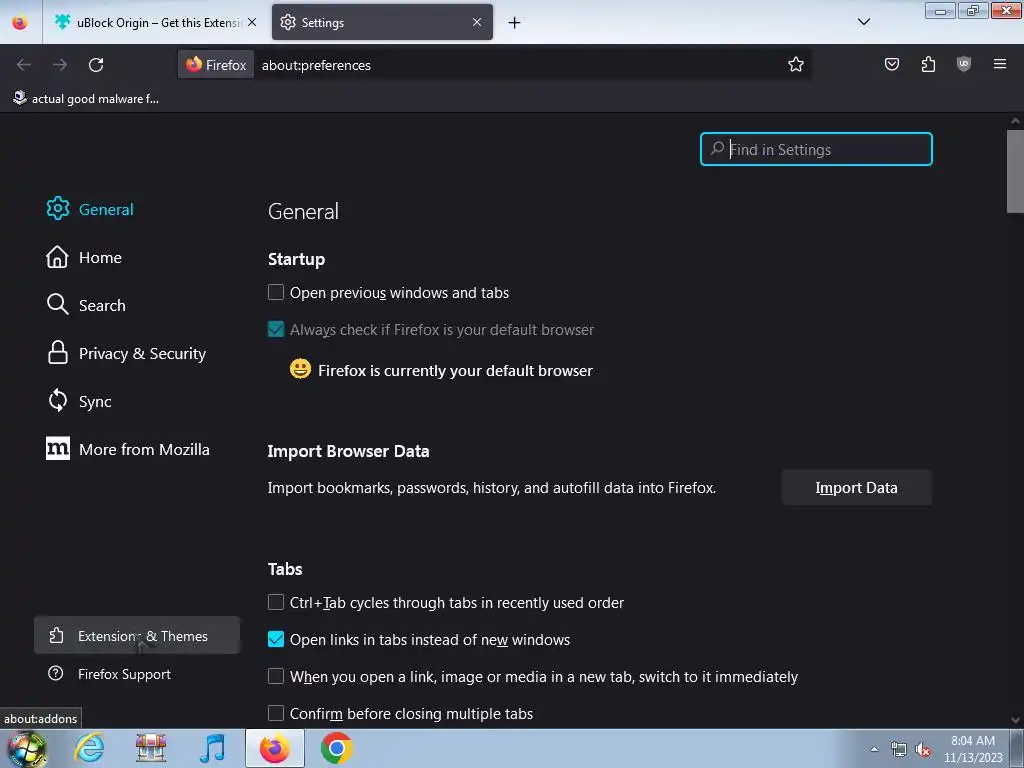Go forward with the forward arrow
This screenshot has width=1024, height=768.
[60, 65]
